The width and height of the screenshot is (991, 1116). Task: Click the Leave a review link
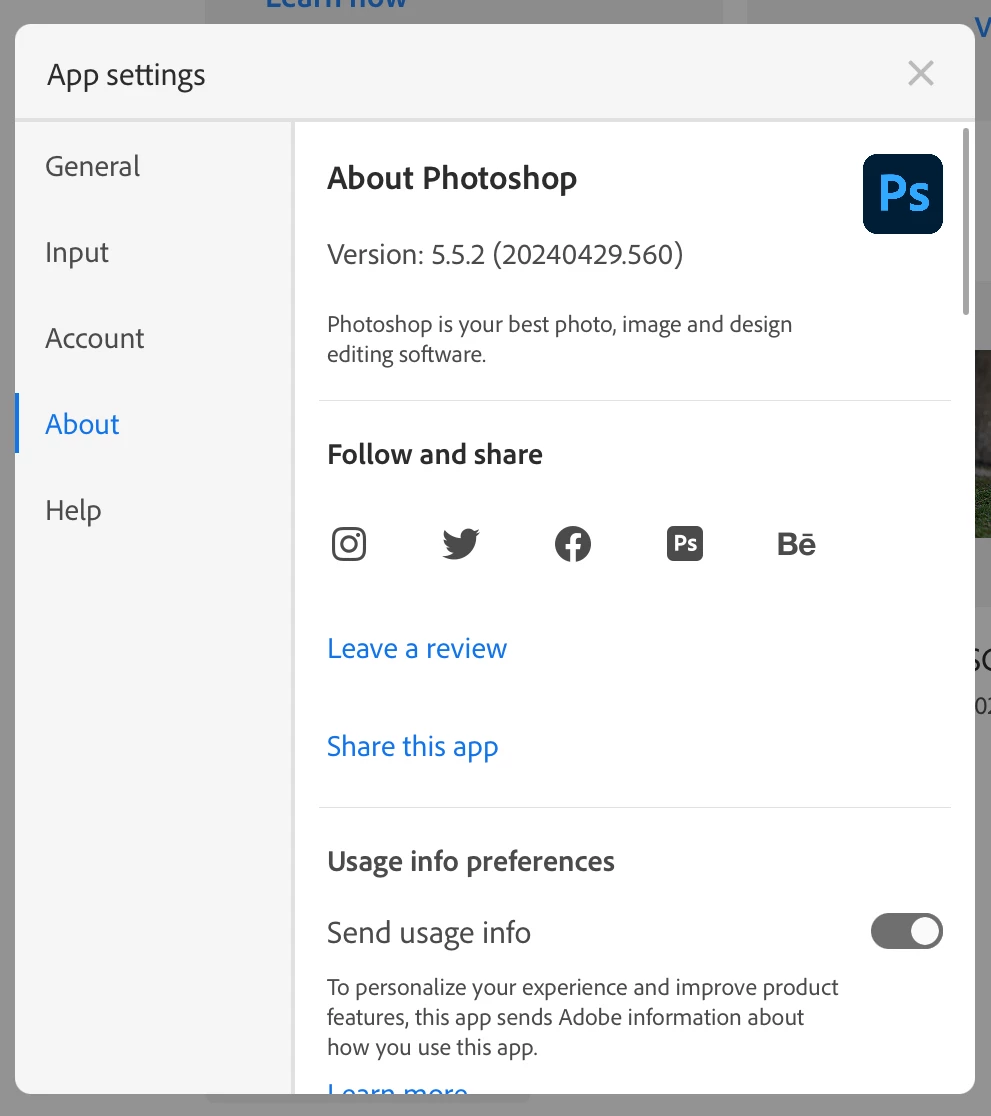(x=417, y=648)
